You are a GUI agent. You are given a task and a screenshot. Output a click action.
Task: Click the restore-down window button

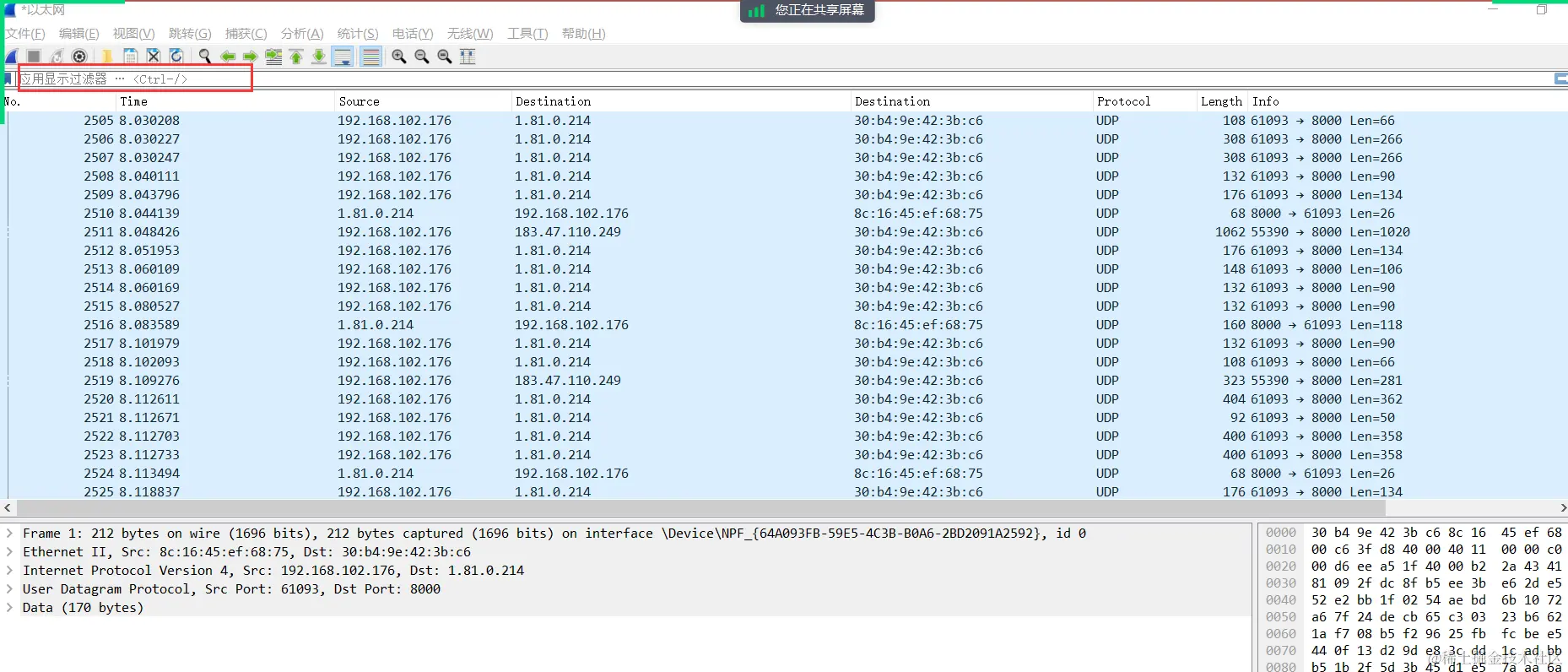pos(1541,9)
